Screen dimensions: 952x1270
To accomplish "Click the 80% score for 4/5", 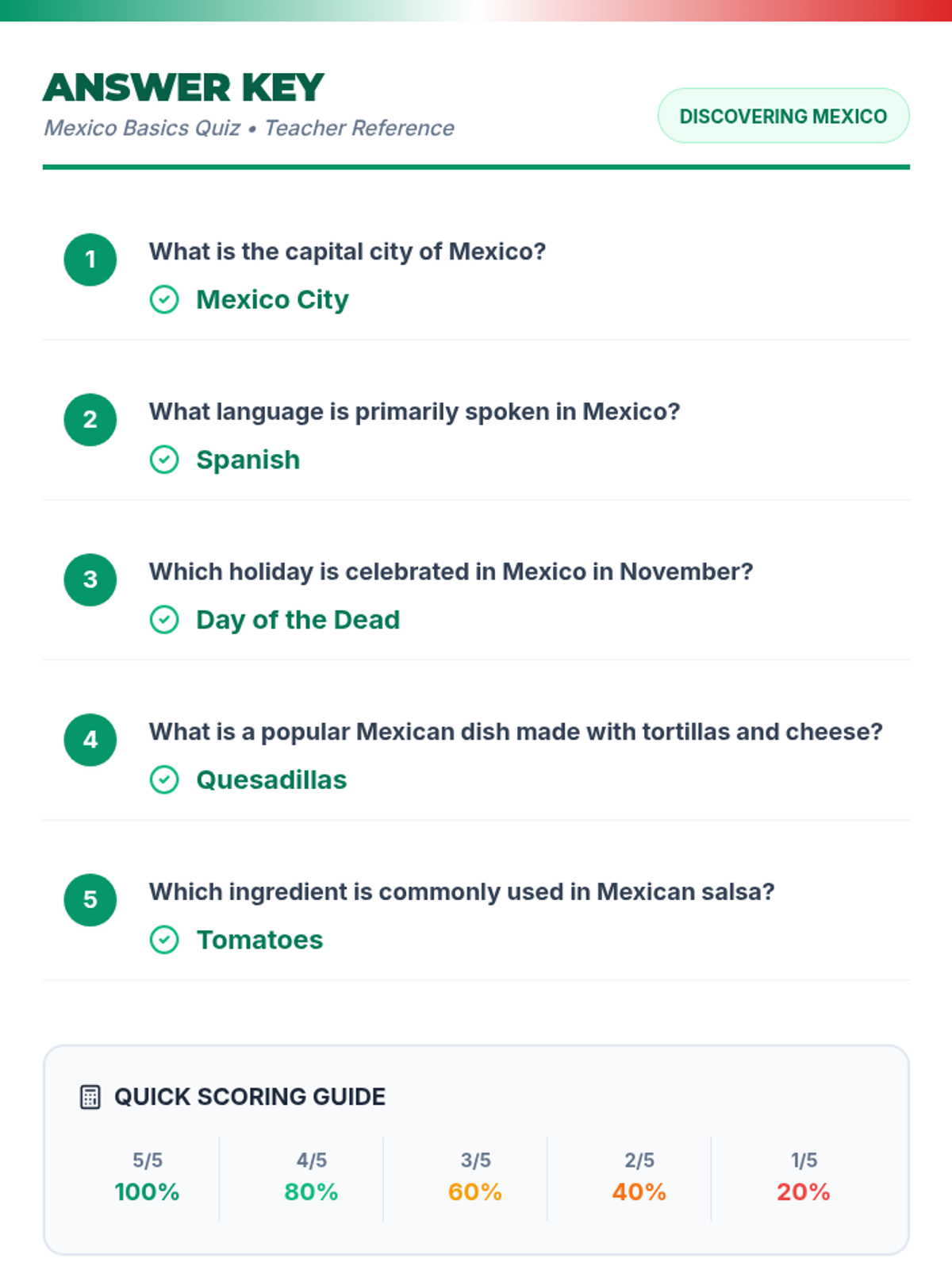I will [x=311, y=1191].
